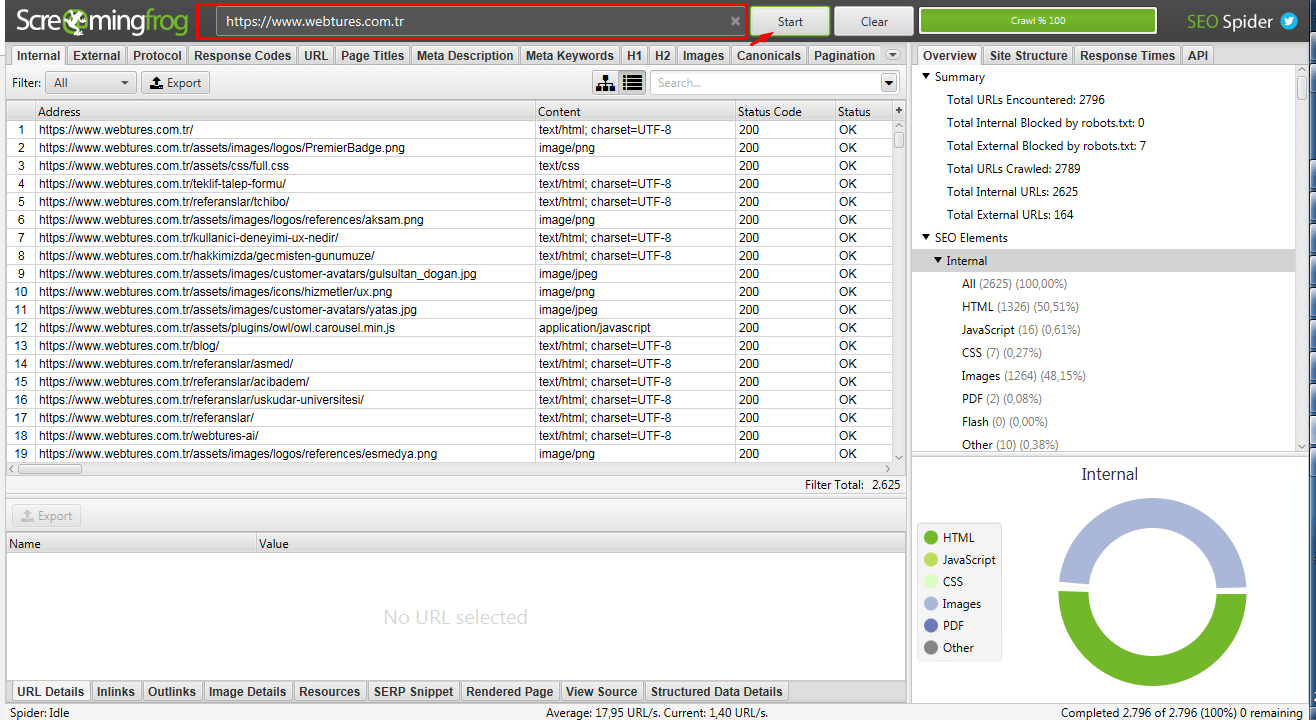
Task: Open the Filter dropdown showing All
Action: pyautogui.click(x=90, y=83)
